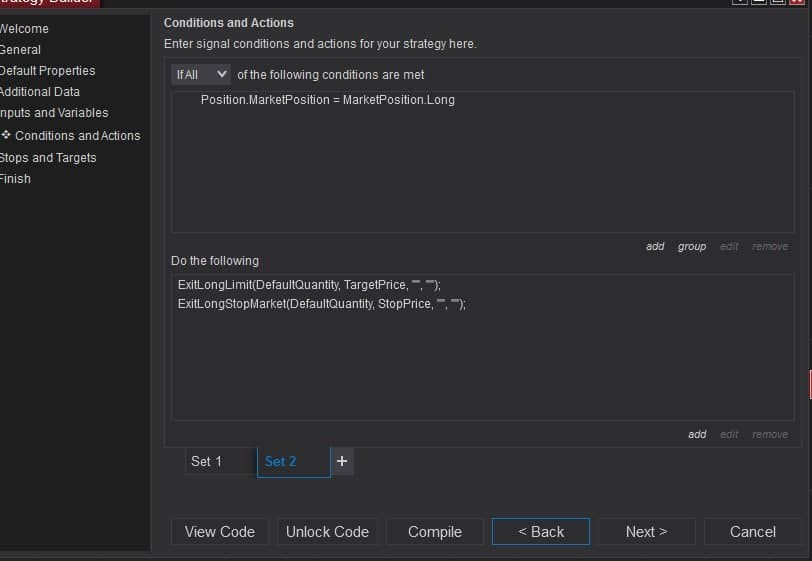This screenshot has height=561, width=812.
Task: Go to Default Properties in sidebar
Action: point(48,71)
